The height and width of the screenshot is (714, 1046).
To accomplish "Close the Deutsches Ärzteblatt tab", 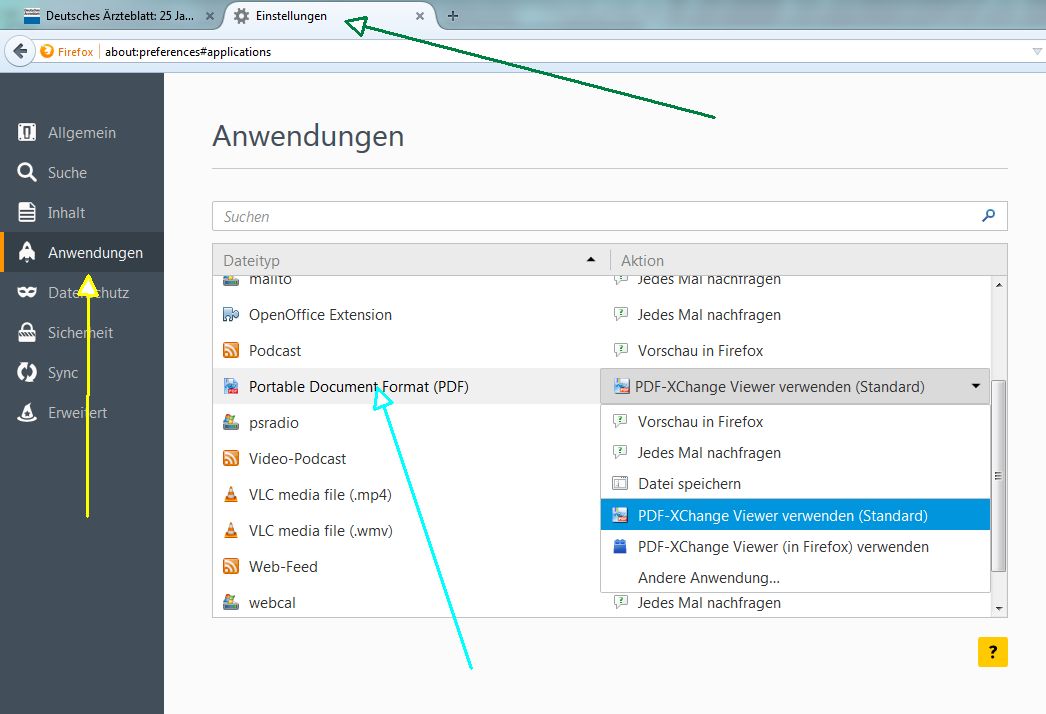I will [209, 16].
